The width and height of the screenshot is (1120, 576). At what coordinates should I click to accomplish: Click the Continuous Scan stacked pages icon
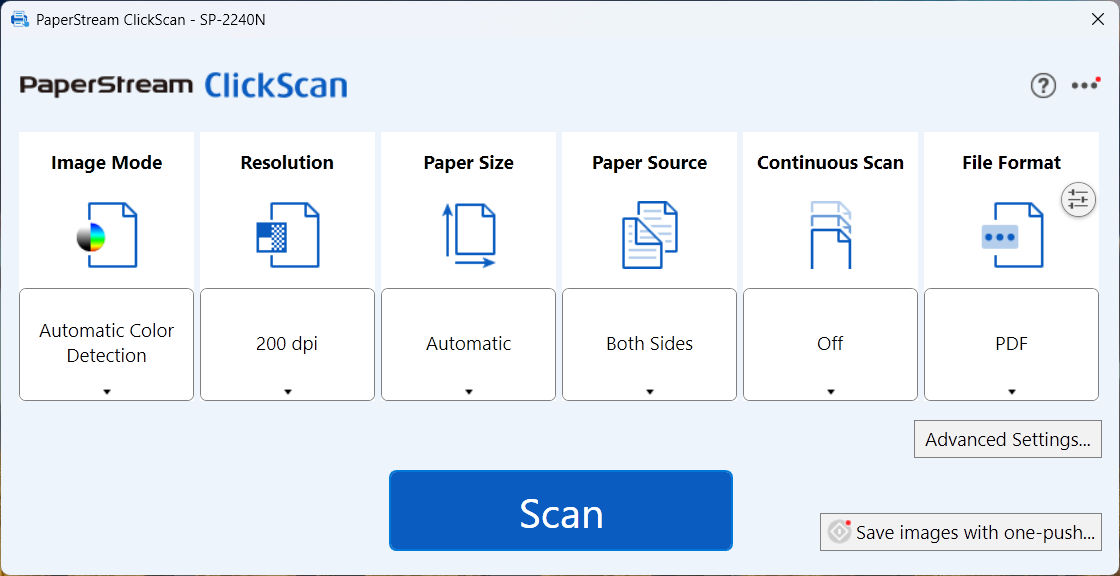831,235
